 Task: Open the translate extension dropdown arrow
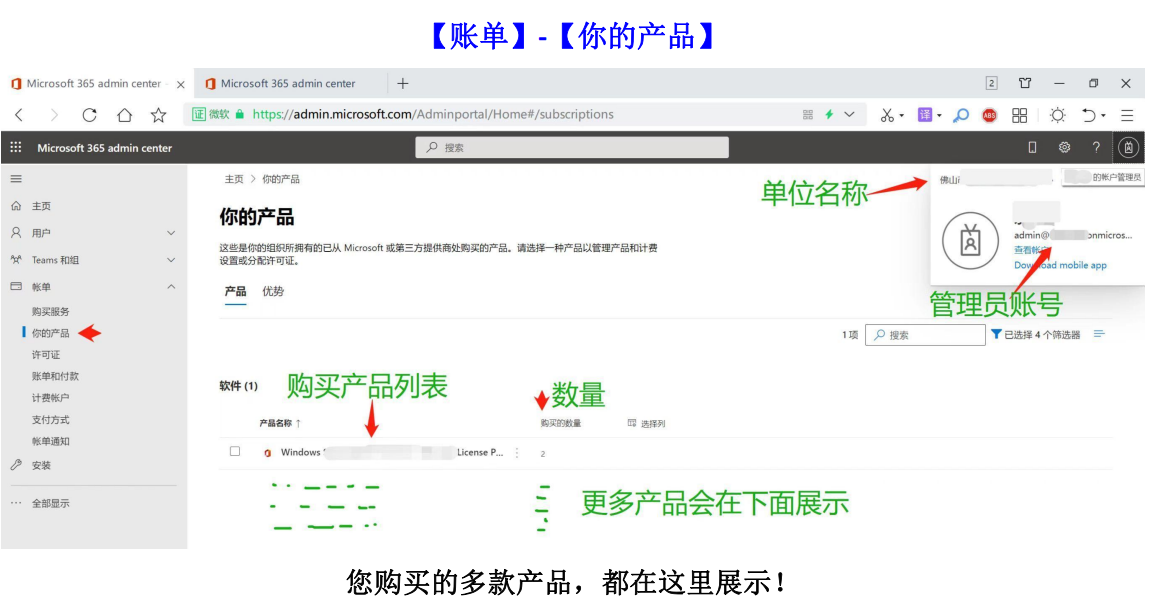point(939,116)
